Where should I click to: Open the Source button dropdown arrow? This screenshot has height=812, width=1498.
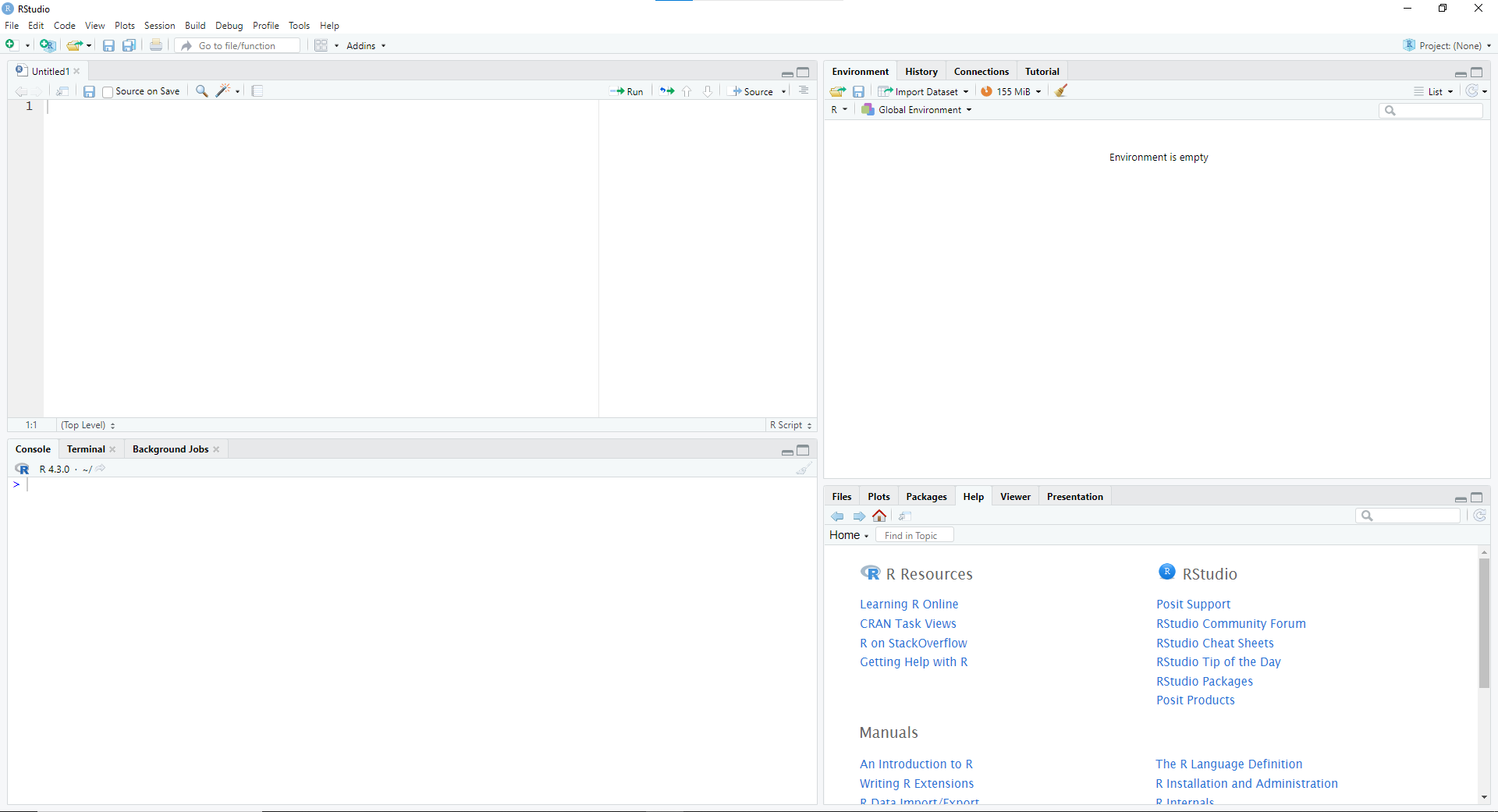click(x=784, y=92)
